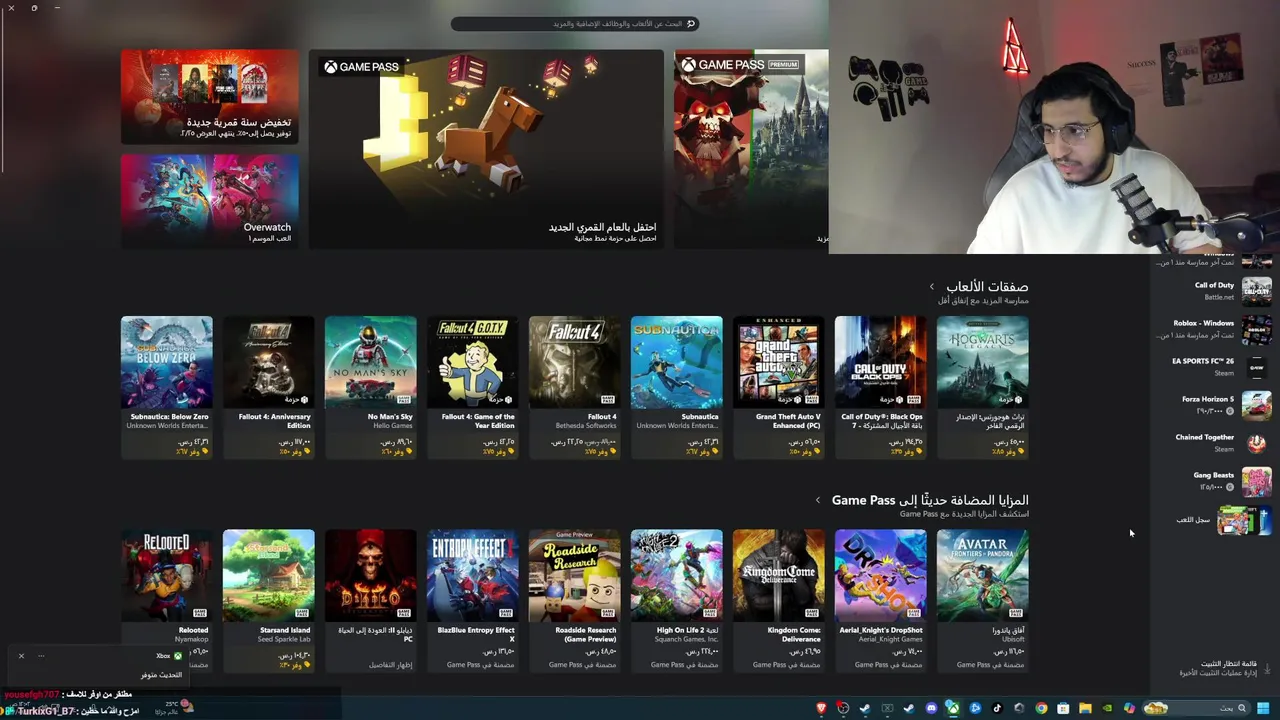
Task: Open Fallout 4: Game of the Year Edition
Action: [x=473, y=387]
